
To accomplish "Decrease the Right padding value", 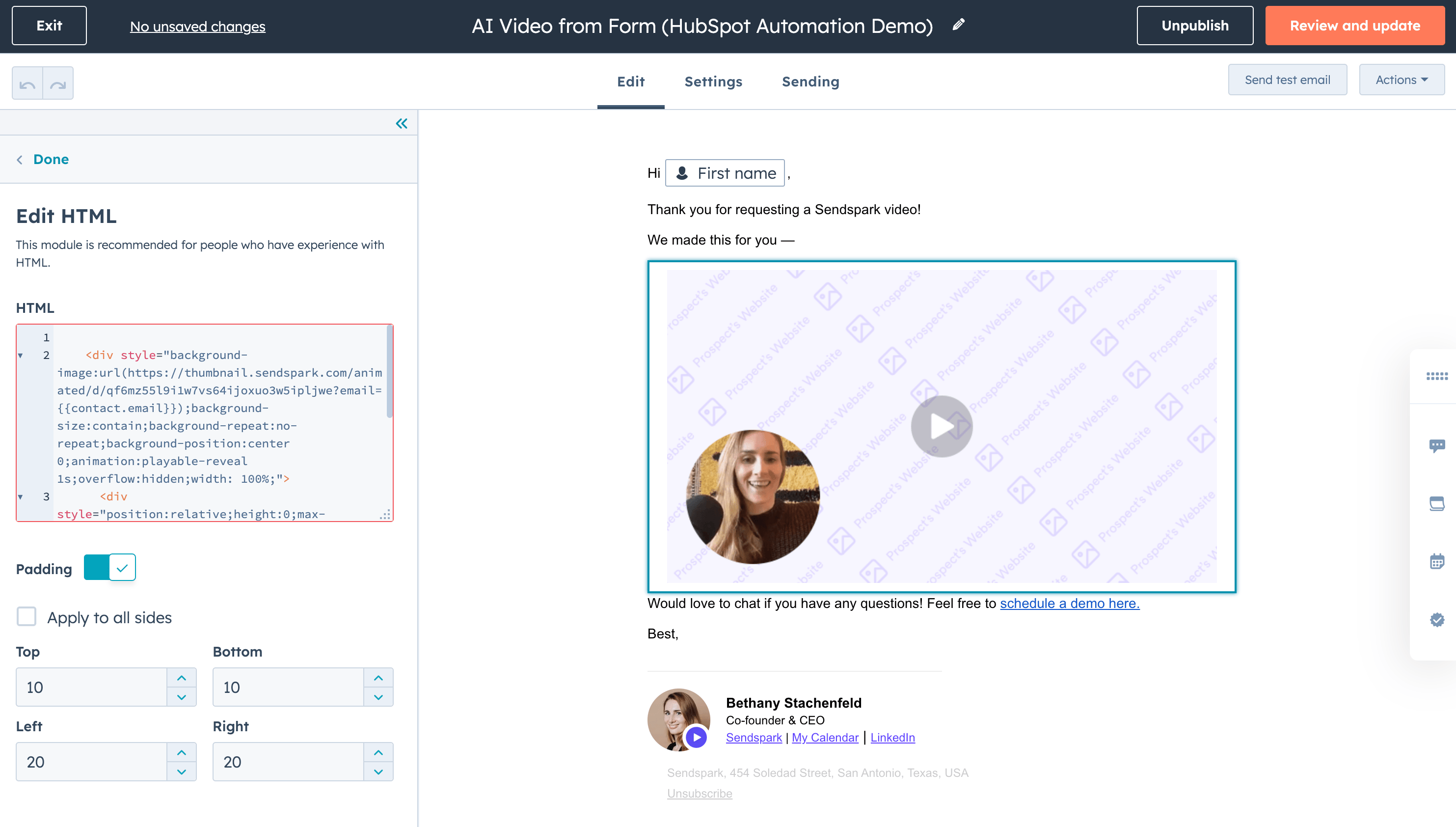I will tap(378, 772).
